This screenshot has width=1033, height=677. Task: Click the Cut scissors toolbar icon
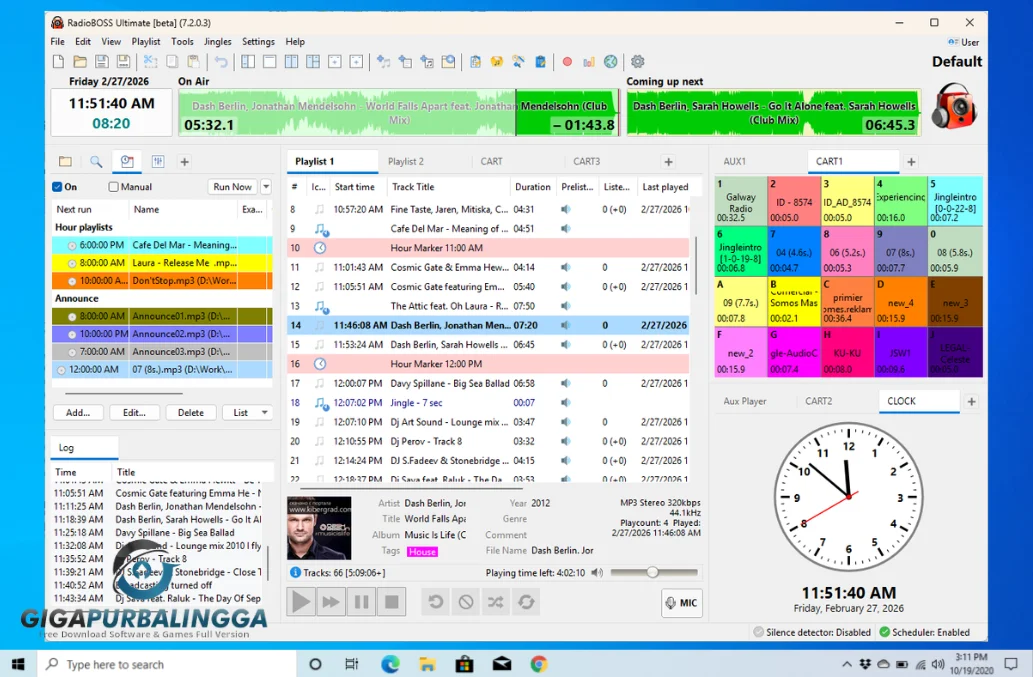click(151, 62)
